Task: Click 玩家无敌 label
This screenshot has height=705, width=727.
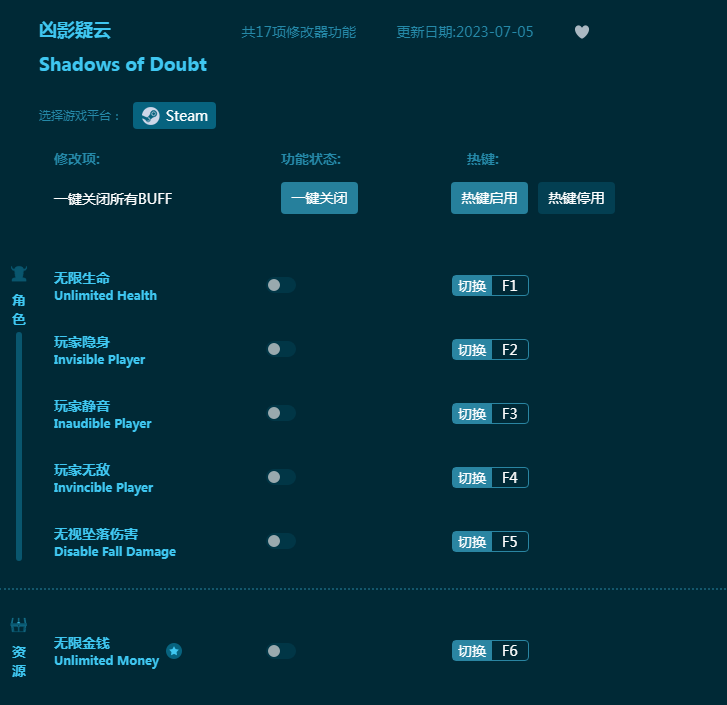Action: coord(82,470)
